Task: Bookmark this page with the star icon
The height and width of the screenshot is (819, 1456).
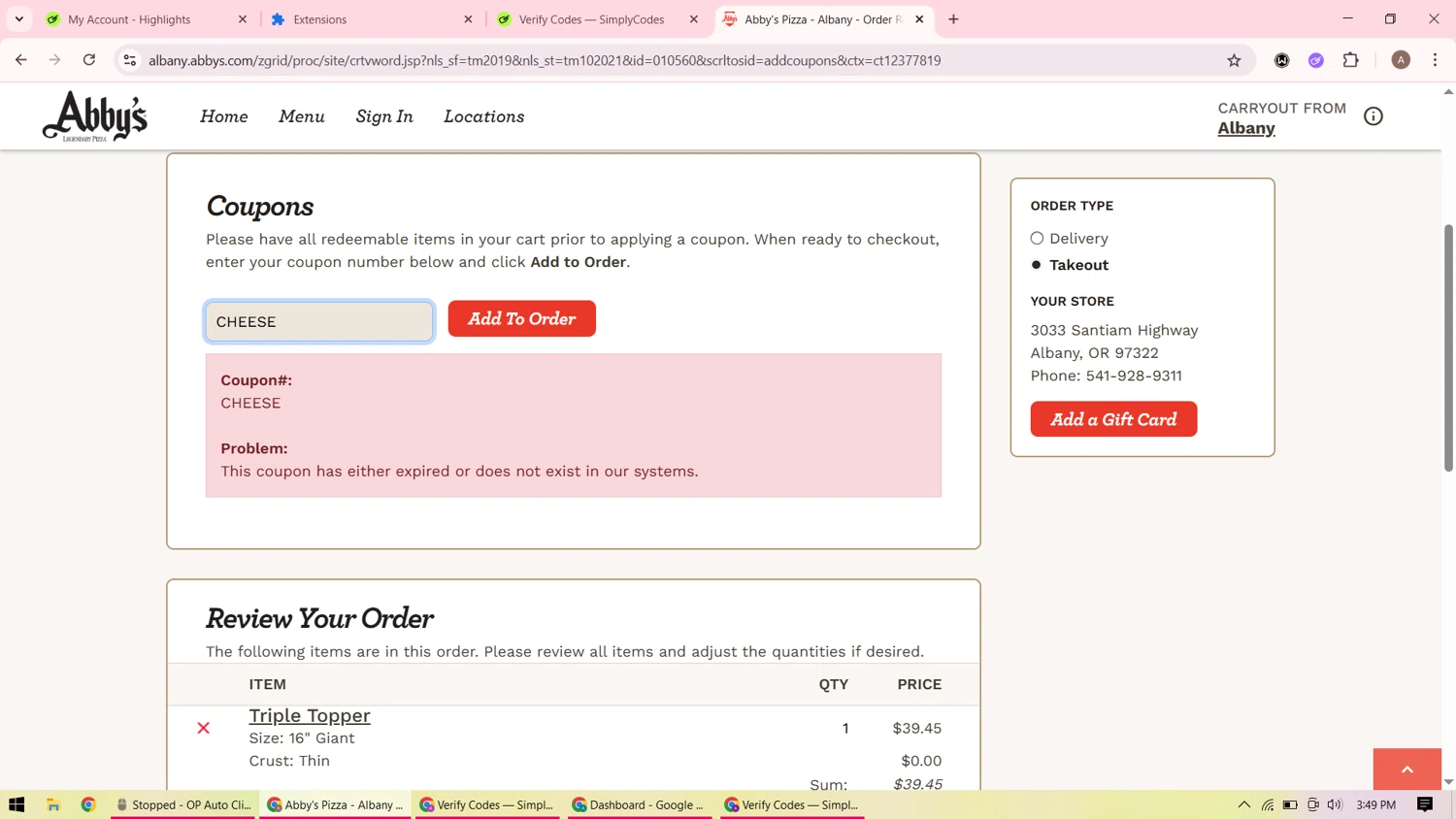Action: tap(1234, 60)
